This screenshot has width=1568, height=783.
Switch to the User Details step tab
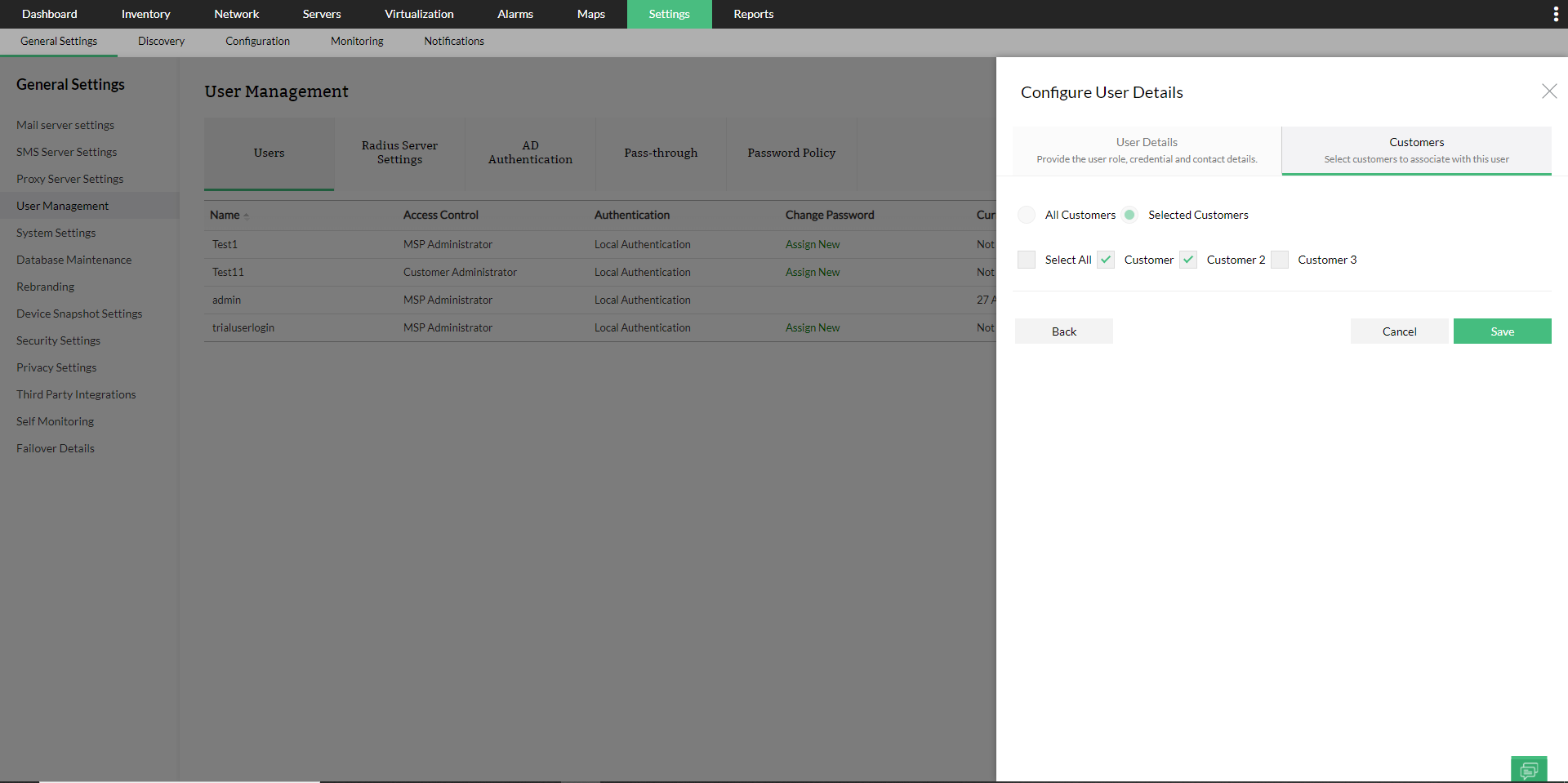click(1147, 150)
